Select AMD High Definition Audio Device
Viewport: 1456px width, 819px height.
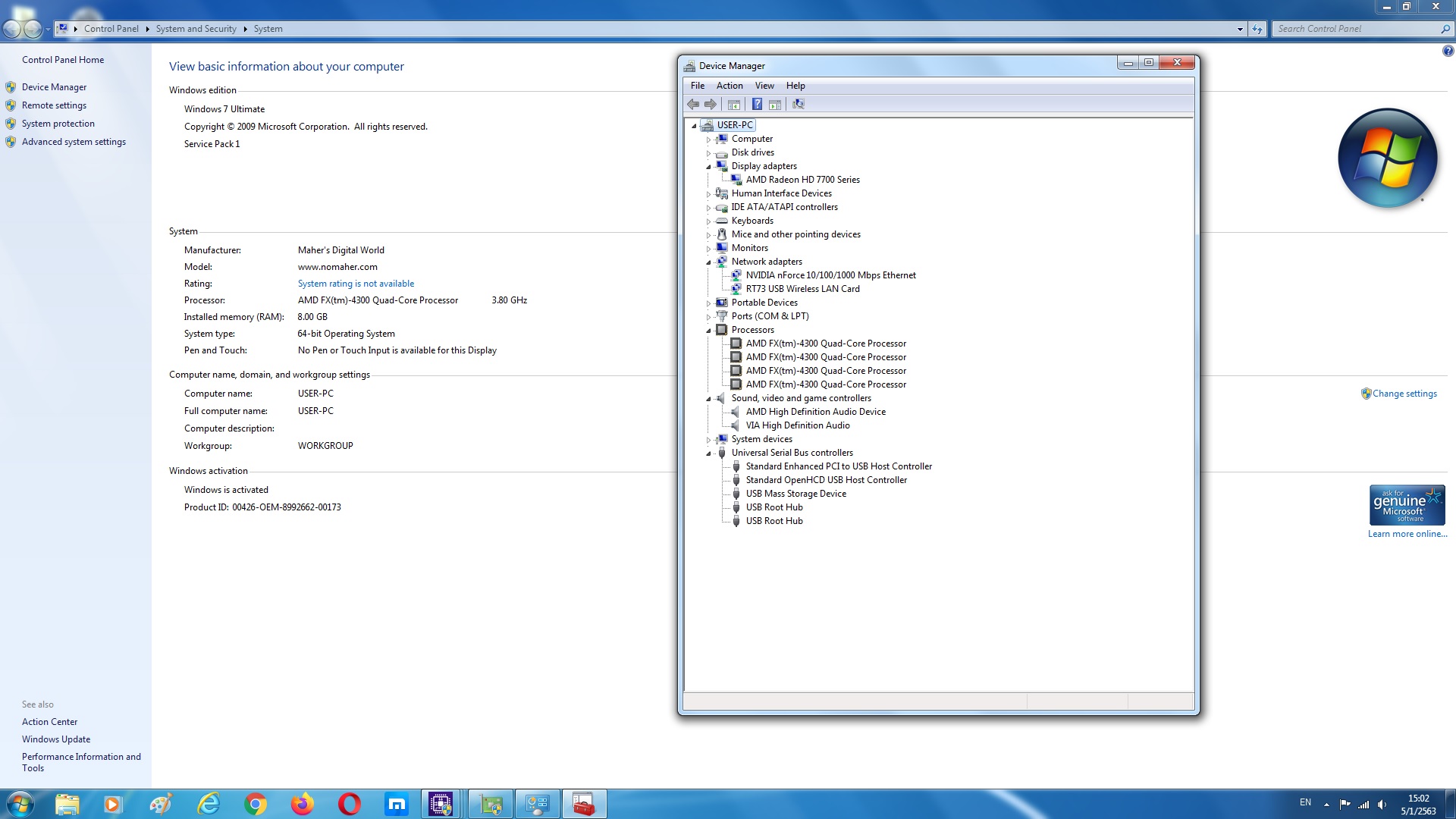[x=815, y=412]
